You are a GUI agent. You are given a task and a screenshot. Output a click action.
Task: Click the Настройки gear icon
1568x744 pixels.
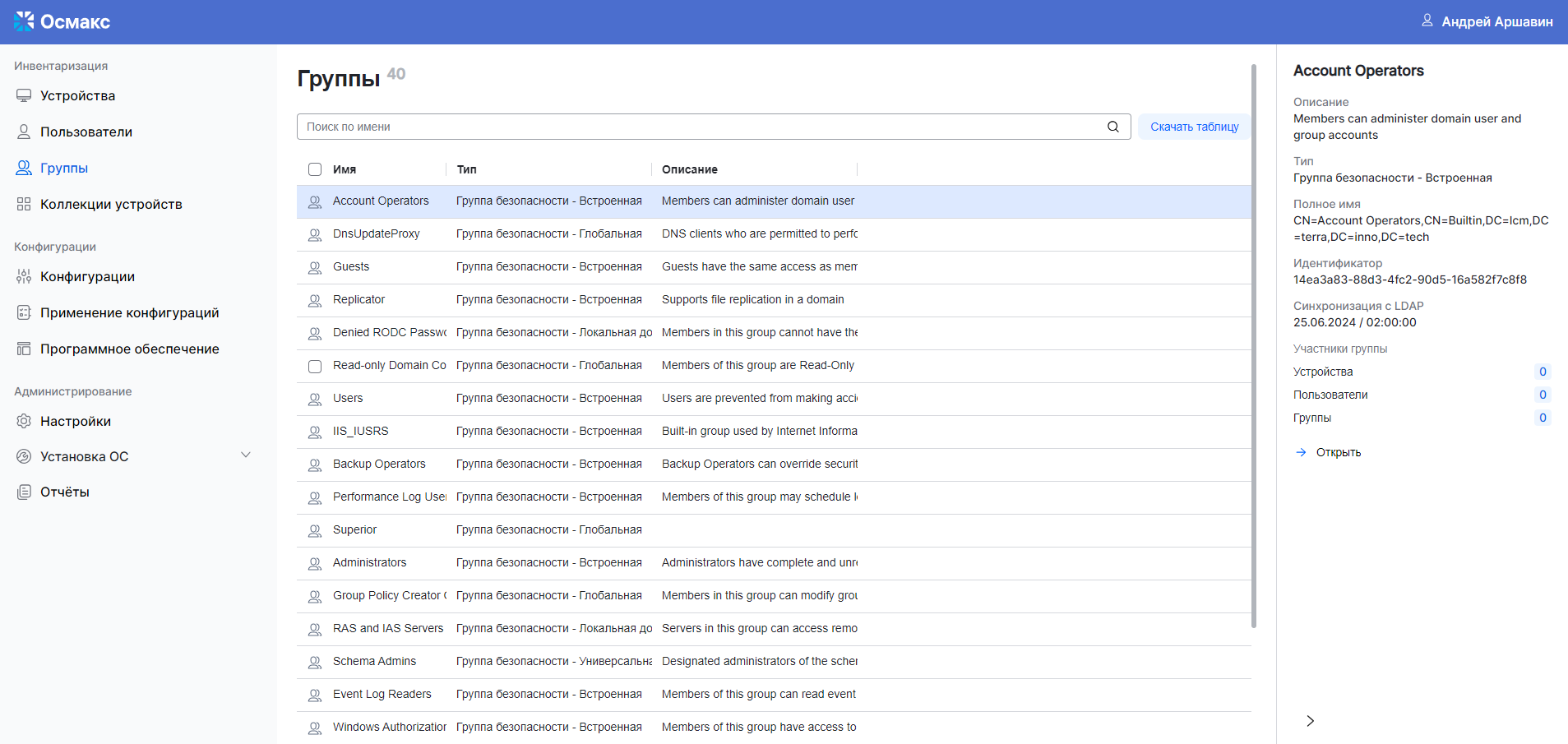click(x=24, y=422)
